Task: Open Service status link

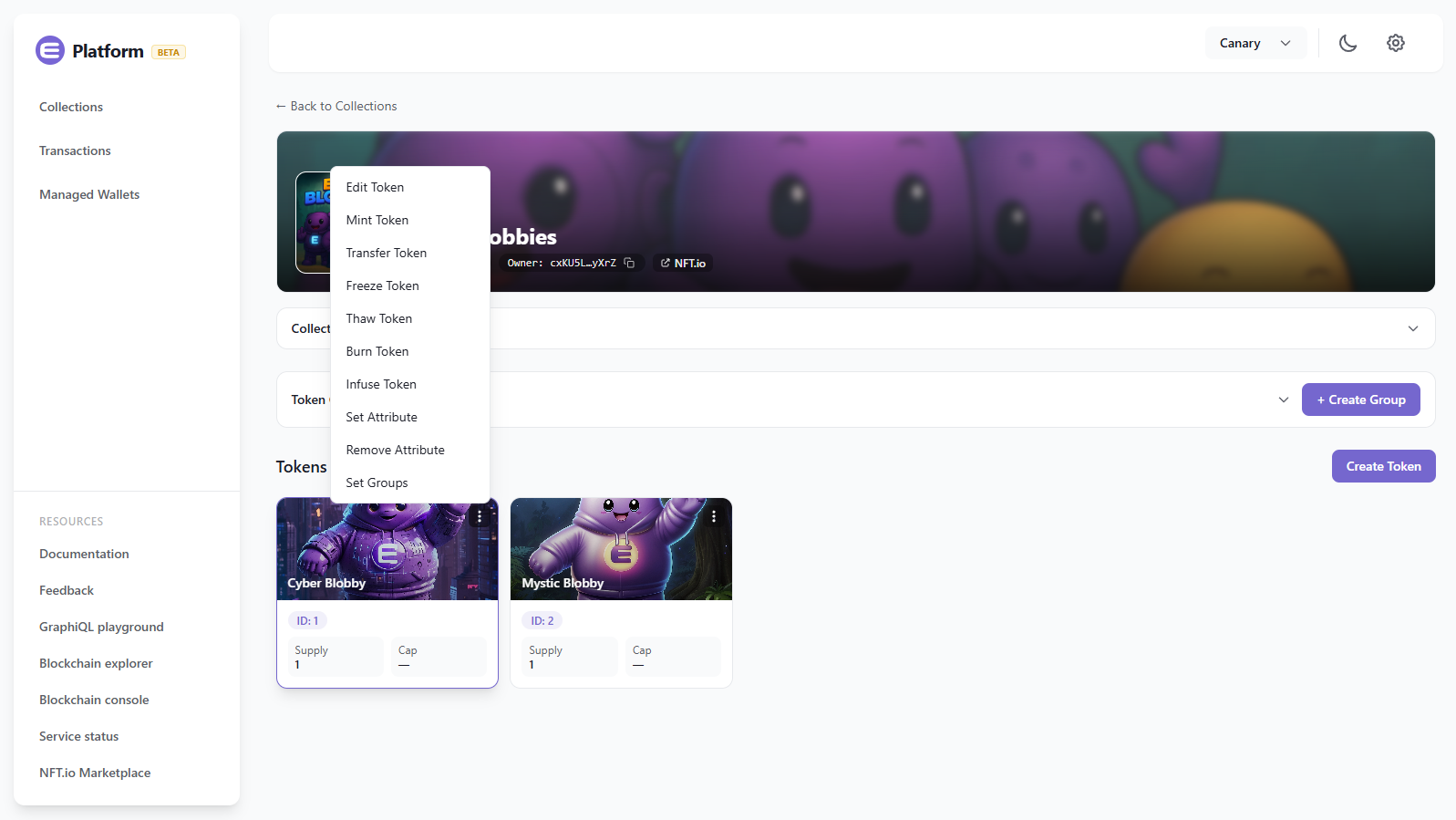Action: click(78, 736)
